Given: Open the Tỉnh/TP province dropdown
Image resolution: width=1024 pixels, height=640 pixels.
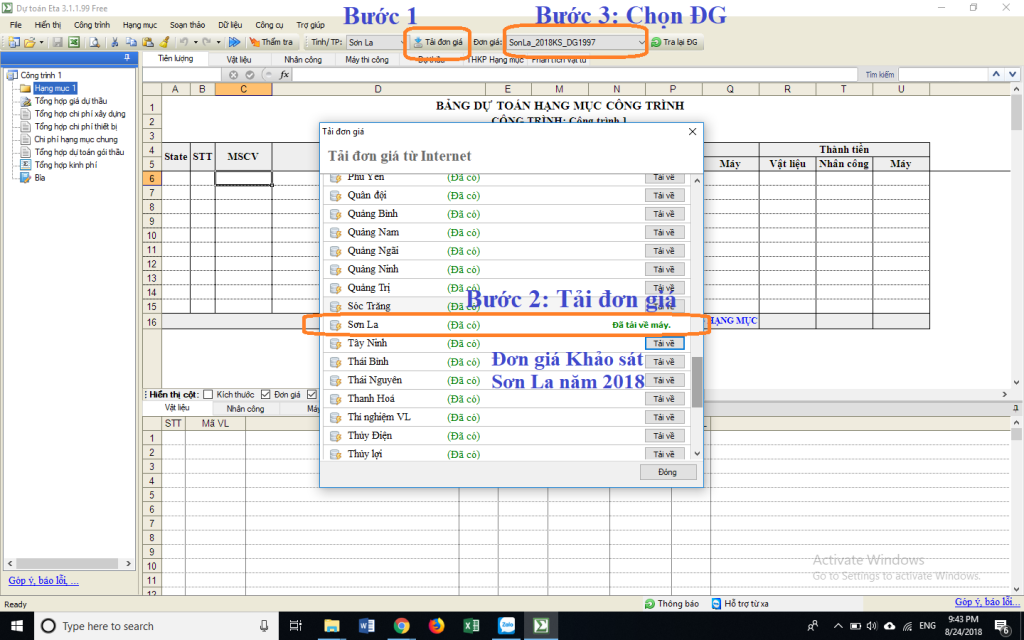Looking at the screenshot, I should pos(398,43).
